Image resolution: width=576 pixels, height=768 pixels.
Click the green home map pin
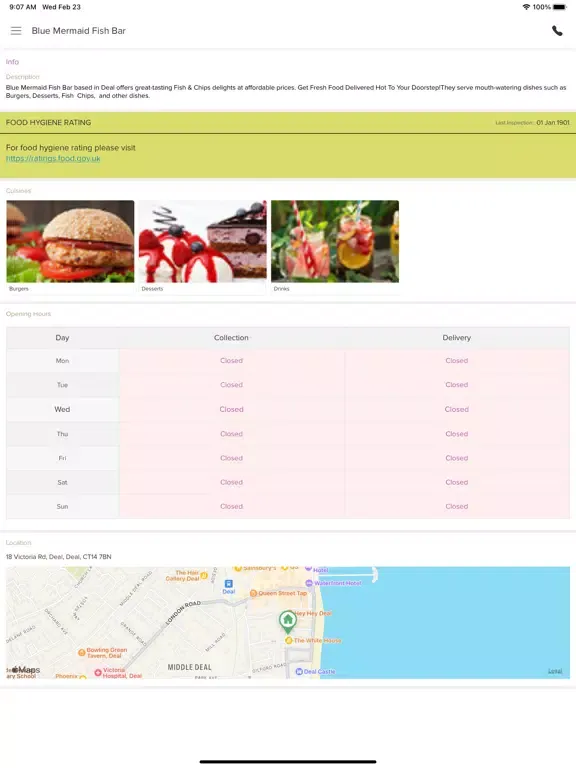coord(288,621)
